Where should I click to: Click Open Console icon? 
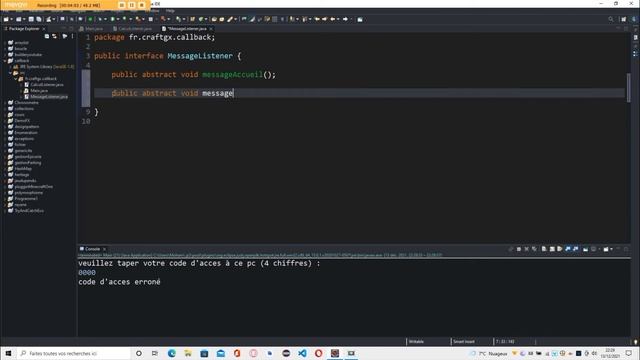coord(606,249)
